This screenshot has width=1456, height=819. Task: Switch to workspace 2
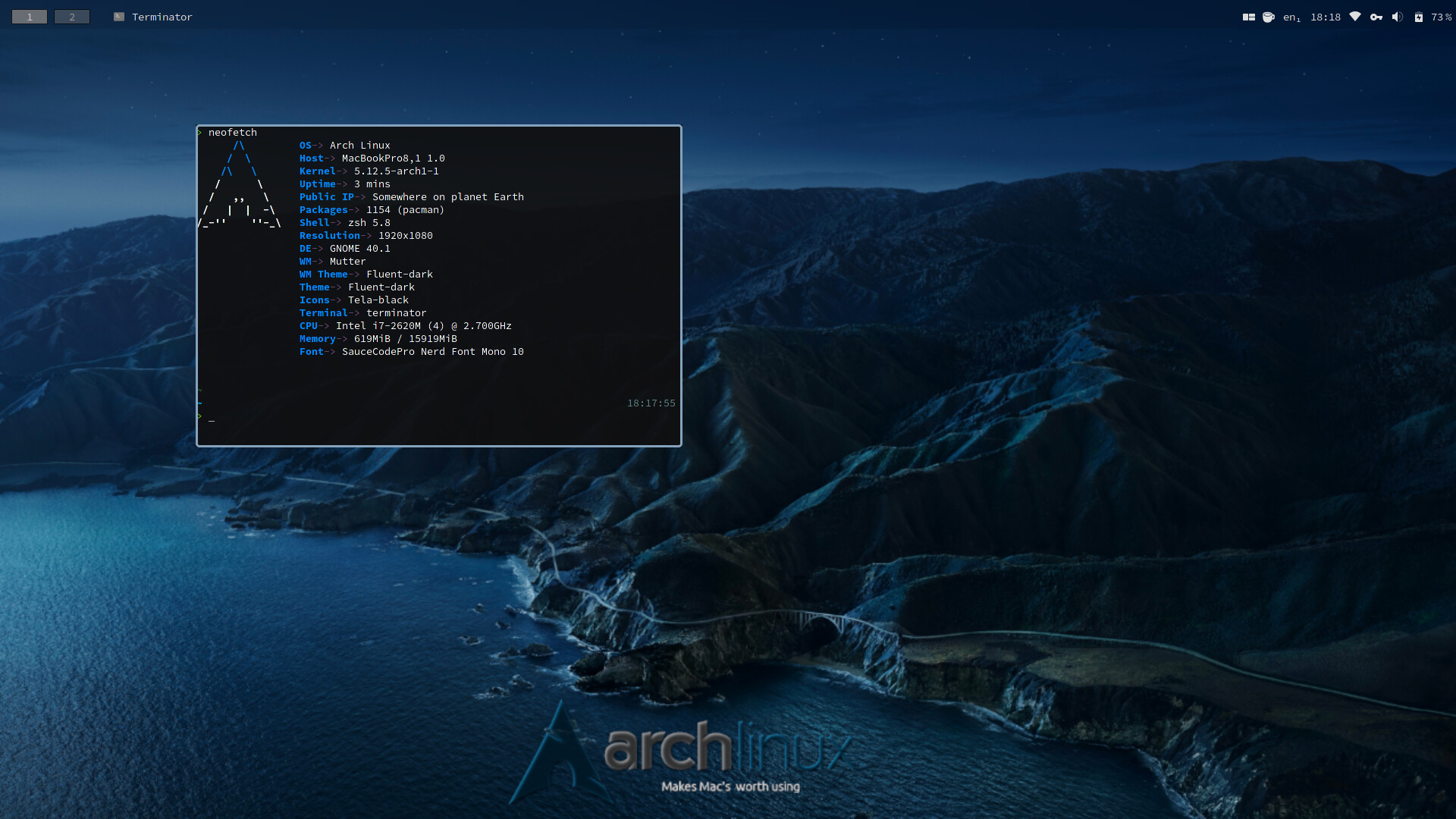click(72, 17)
